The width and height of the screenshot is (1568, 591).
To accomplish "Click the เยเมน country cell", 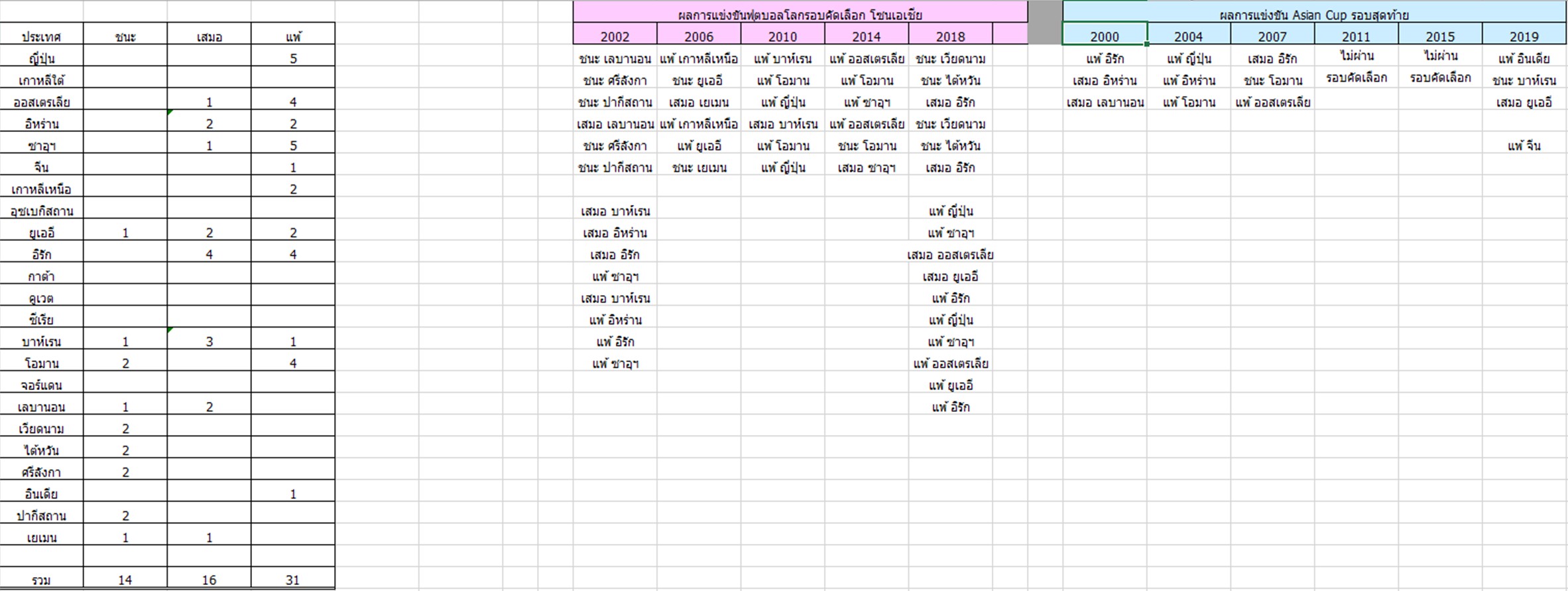I will [42, 537].
